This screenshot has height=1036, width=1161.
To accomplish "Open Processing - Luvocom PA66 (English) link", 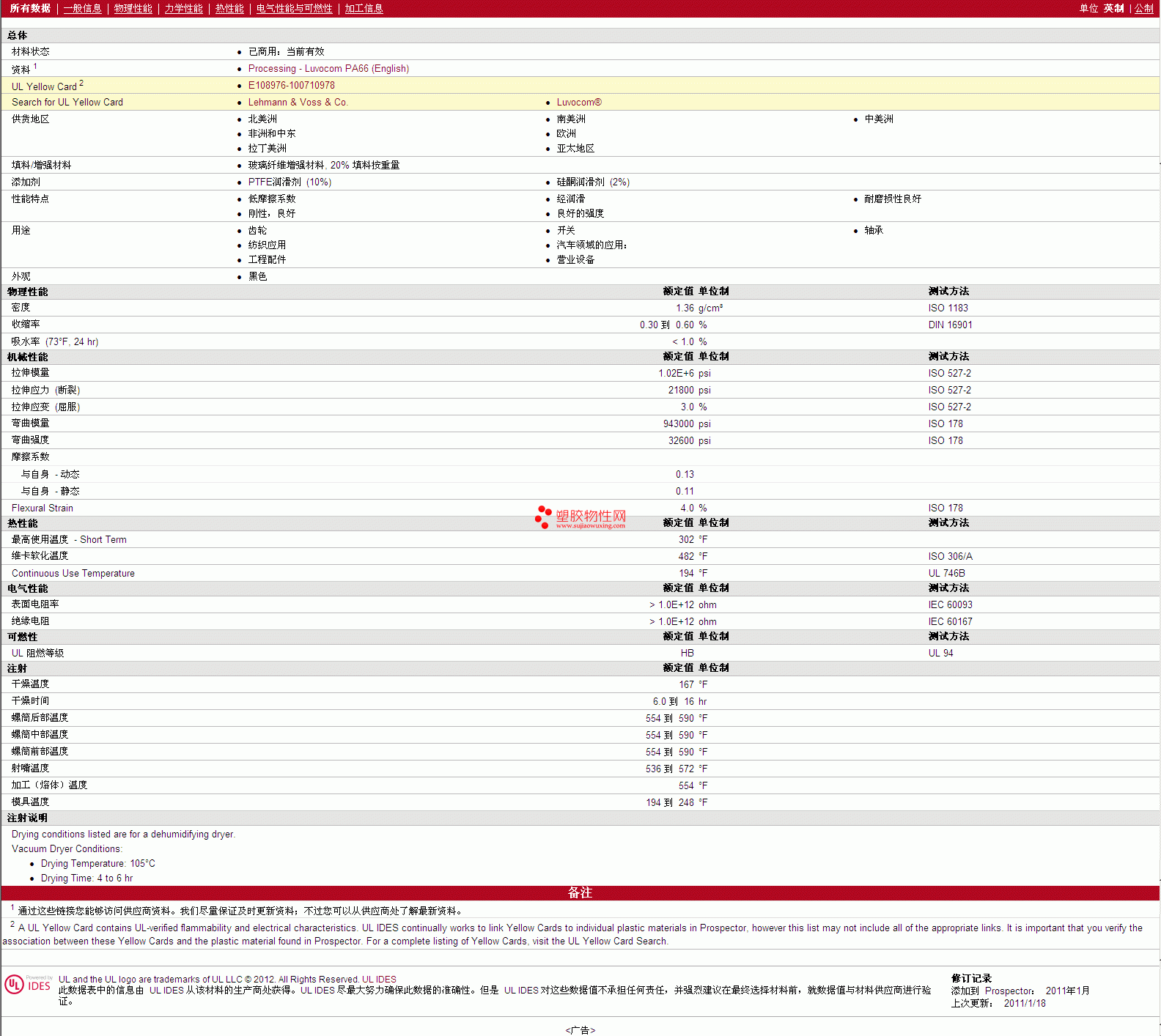I will click(328, 69).
